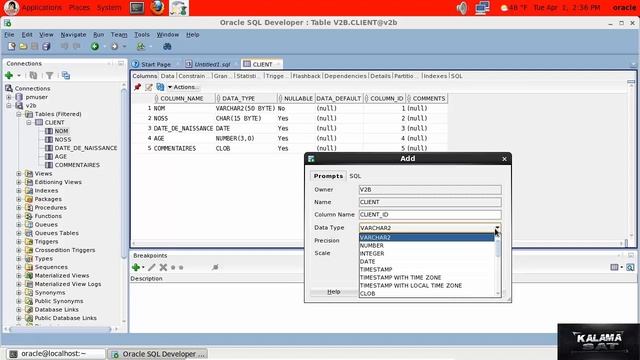Open the Indexes table tab

pyautogui.click(x=435, y=76)
